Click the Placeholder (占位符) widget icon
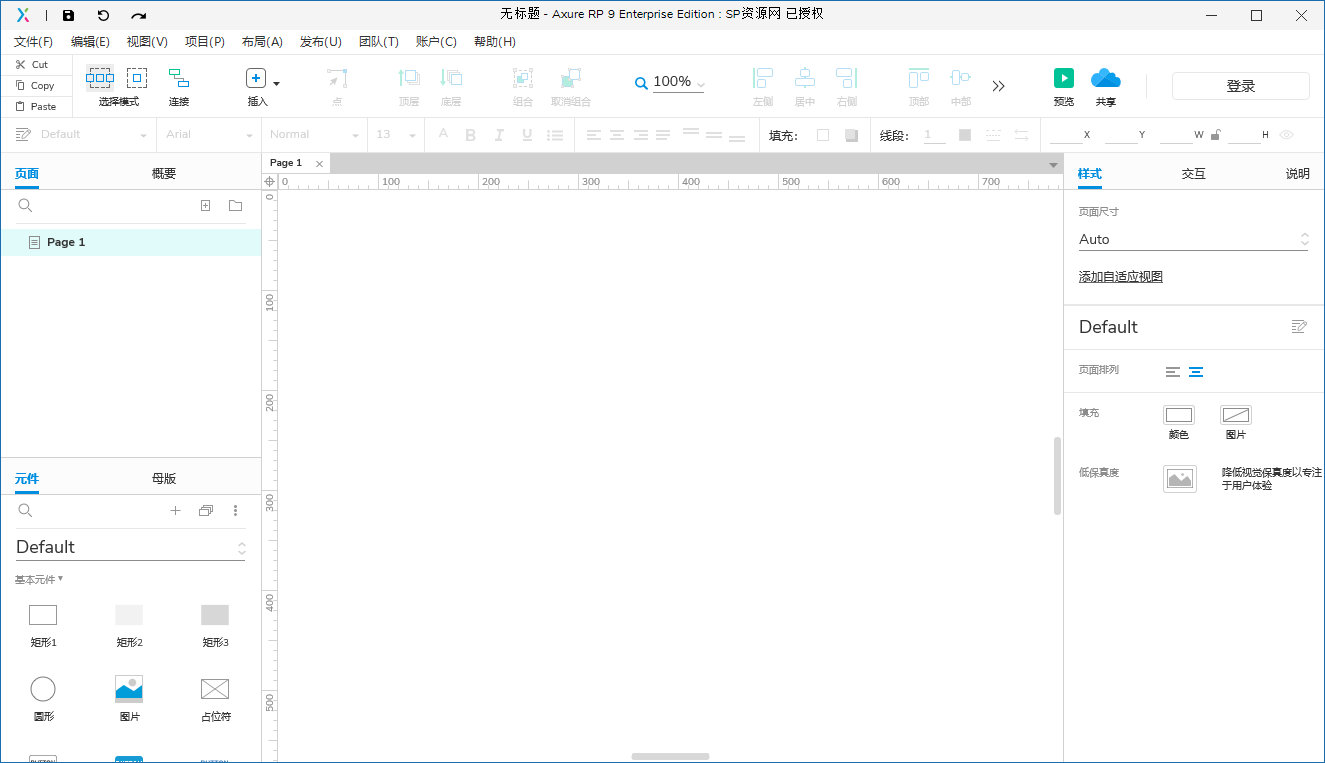The width and height of the screenshot is (1325, 763). (x=215, y=688)
